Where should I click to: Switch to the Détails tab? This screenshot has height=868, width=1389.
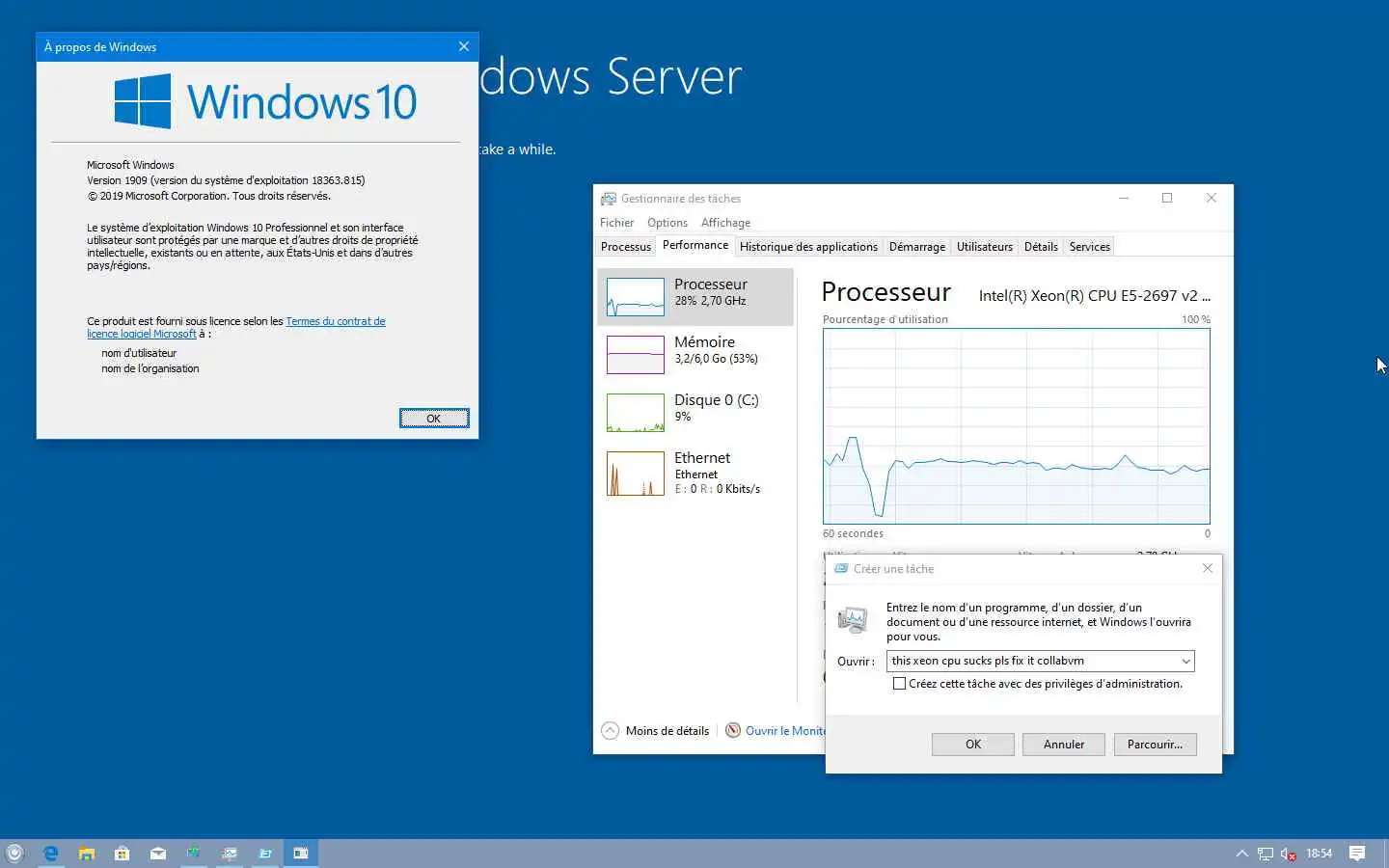1041,247
